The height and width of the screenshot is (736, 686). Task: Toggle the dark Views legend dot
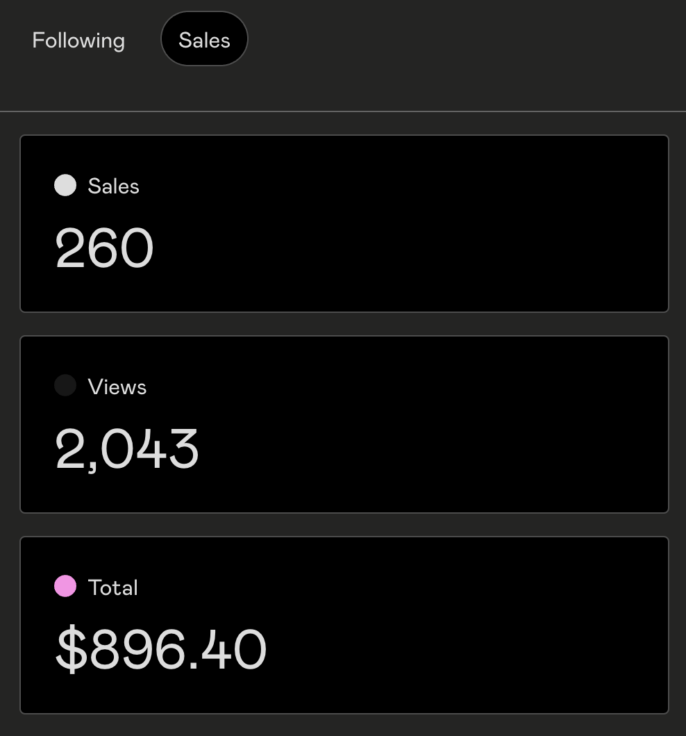65,386
